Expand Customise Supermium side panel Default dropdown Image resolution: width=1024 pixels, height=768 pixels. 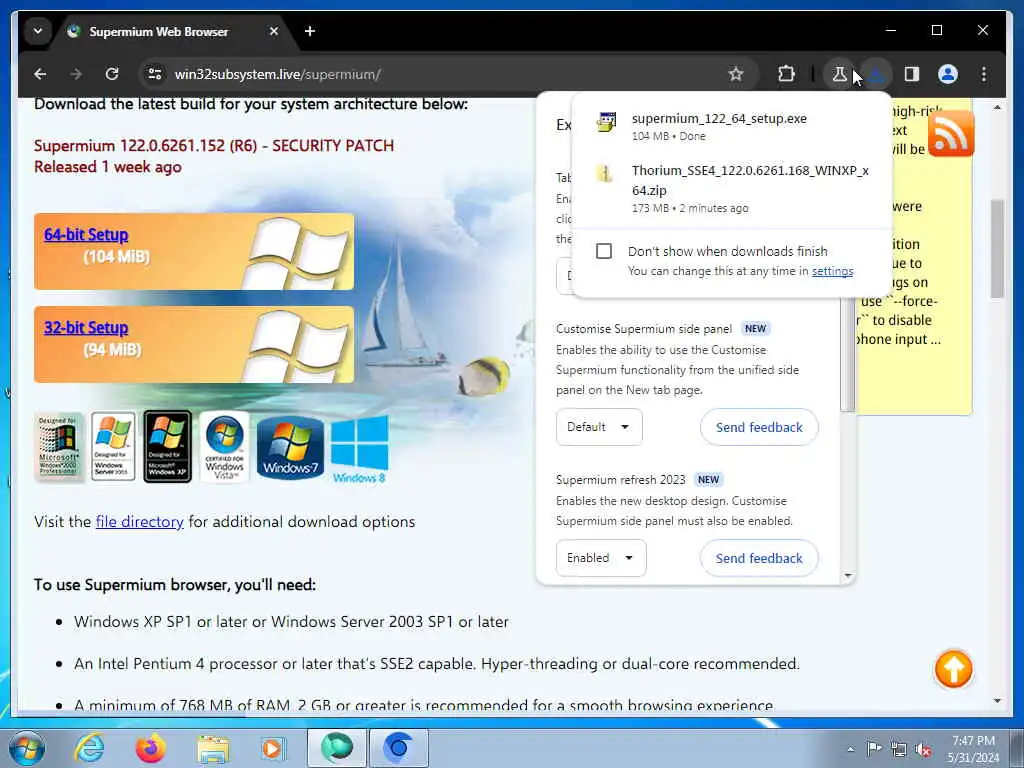click(599, 427)
